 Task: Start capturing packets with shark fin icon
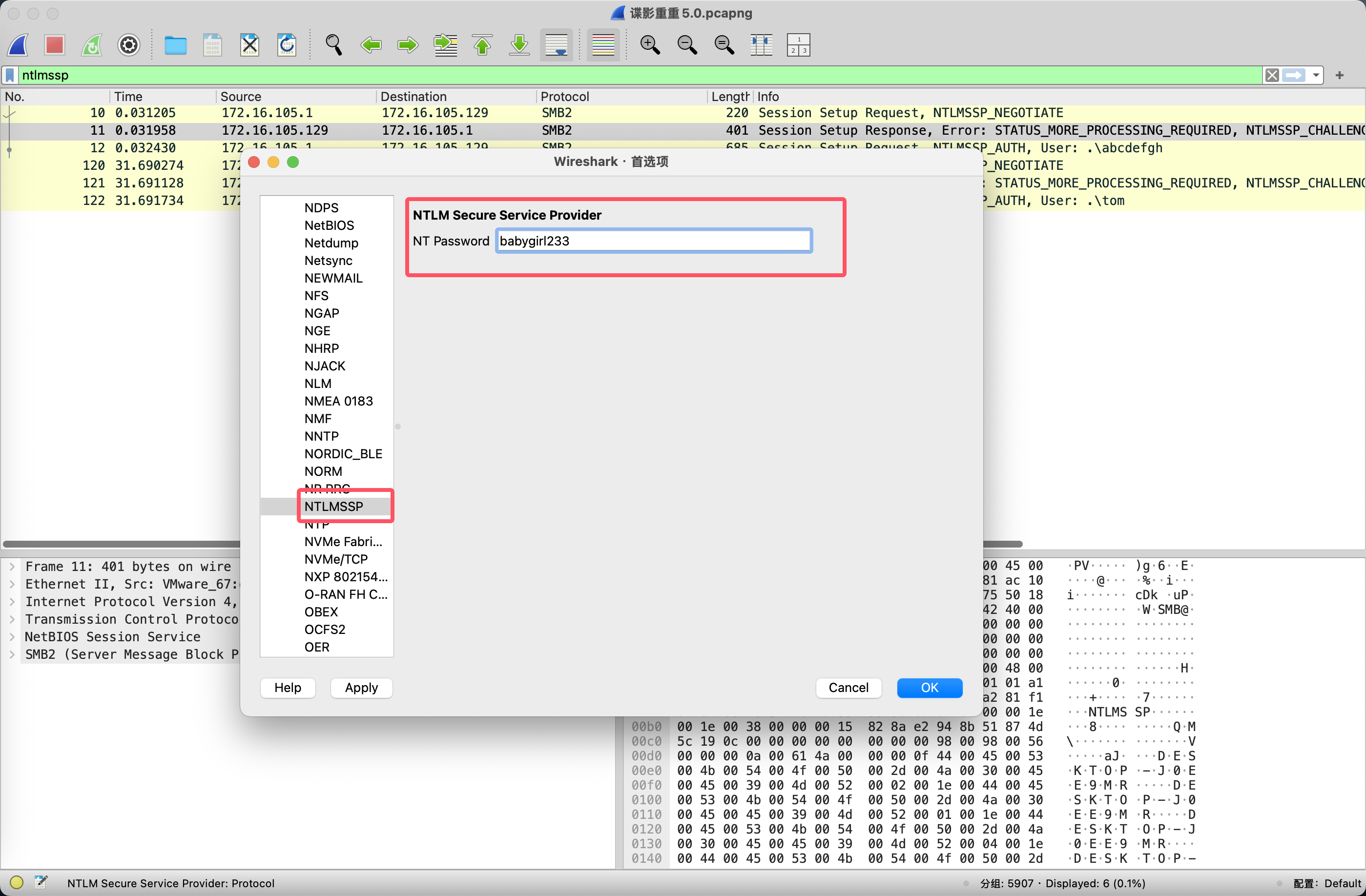pyautogui.click(x=18, y=45)
